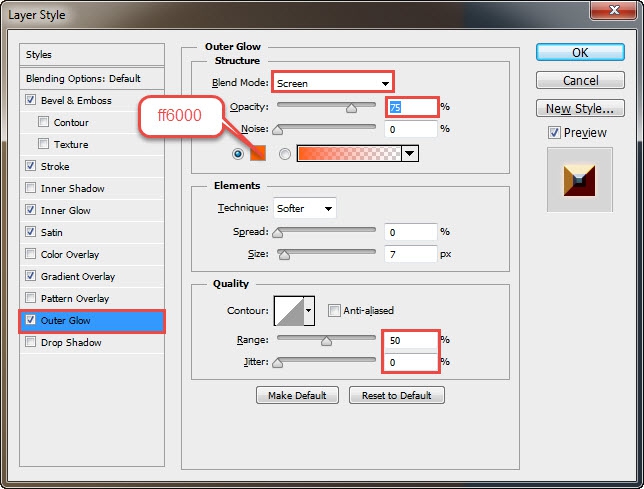The width and height of the screenshot is (644, 489).
Task: Click the Make Default button
Action: 297,395
